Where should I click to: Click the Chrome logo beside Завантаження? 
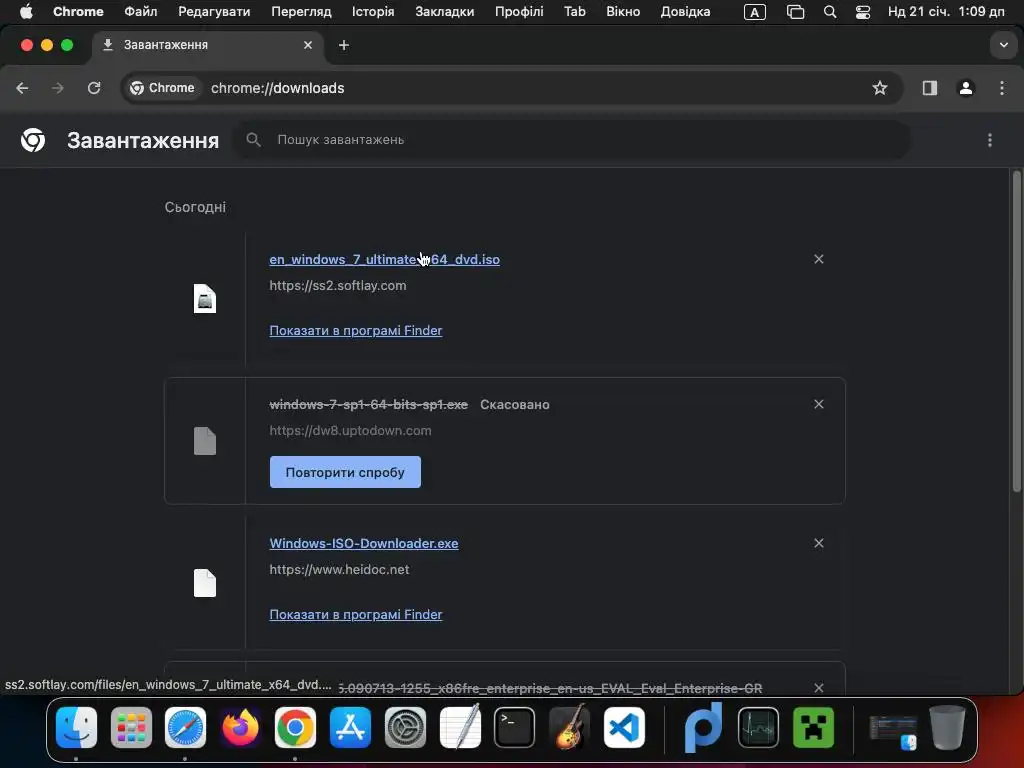coord(33,140)
